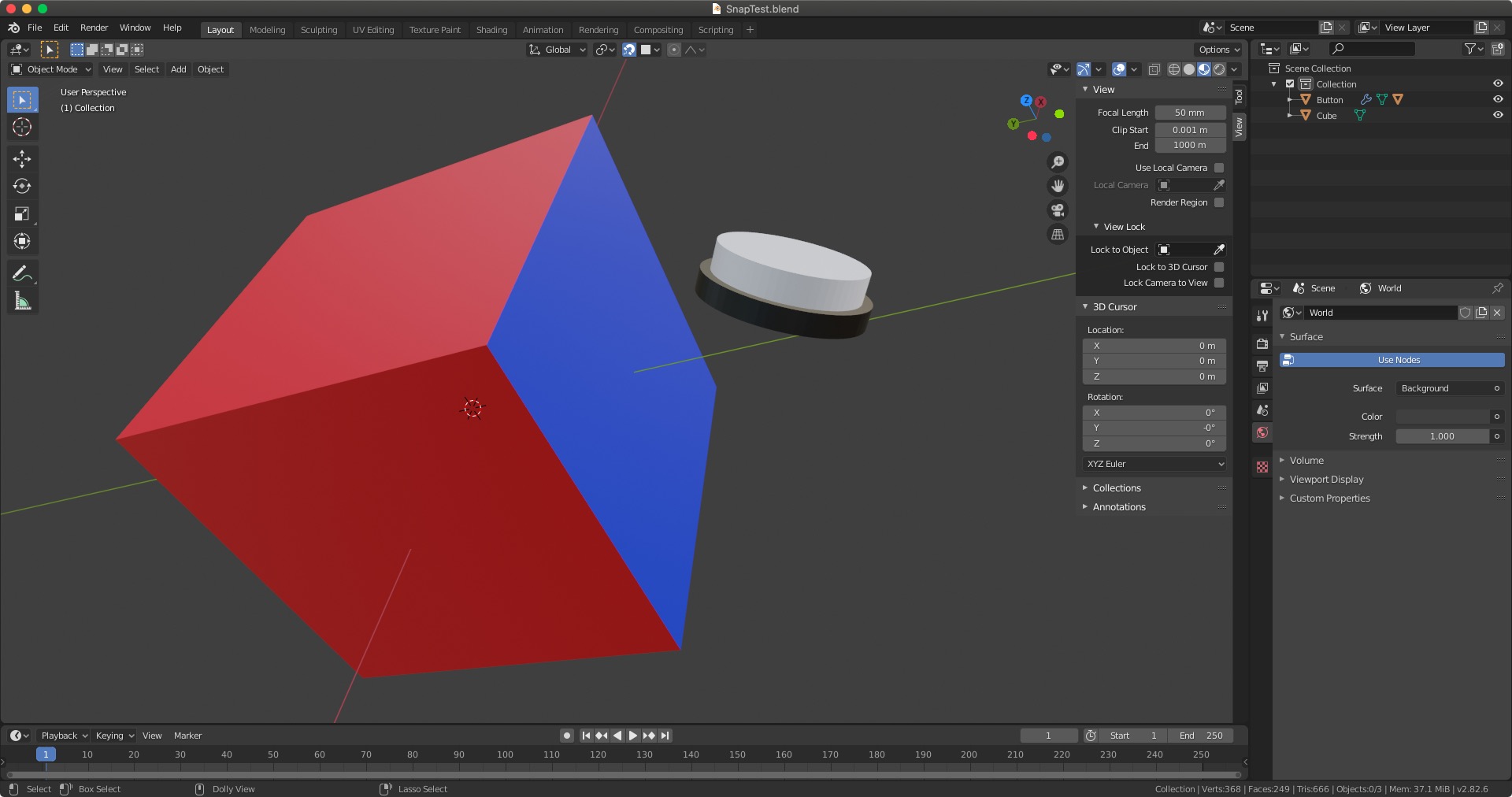
Task: Open the Texture properties checkerboard icon
Action: click(x=1262, y=467)
